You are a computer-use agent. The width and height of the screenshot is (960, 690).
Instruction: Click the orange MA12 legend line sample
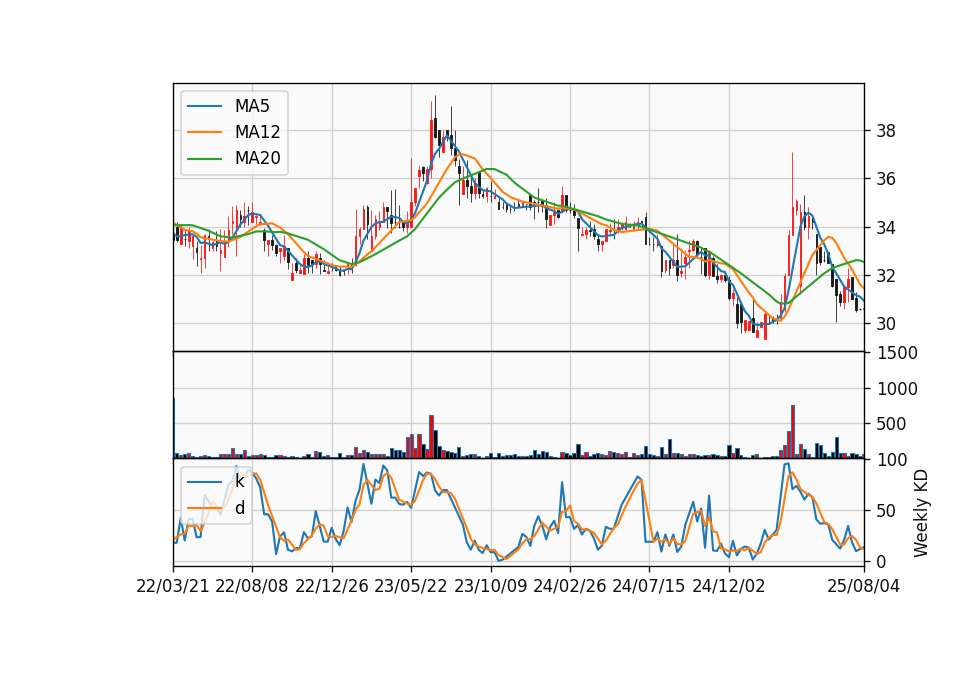[x=204, y=132]
